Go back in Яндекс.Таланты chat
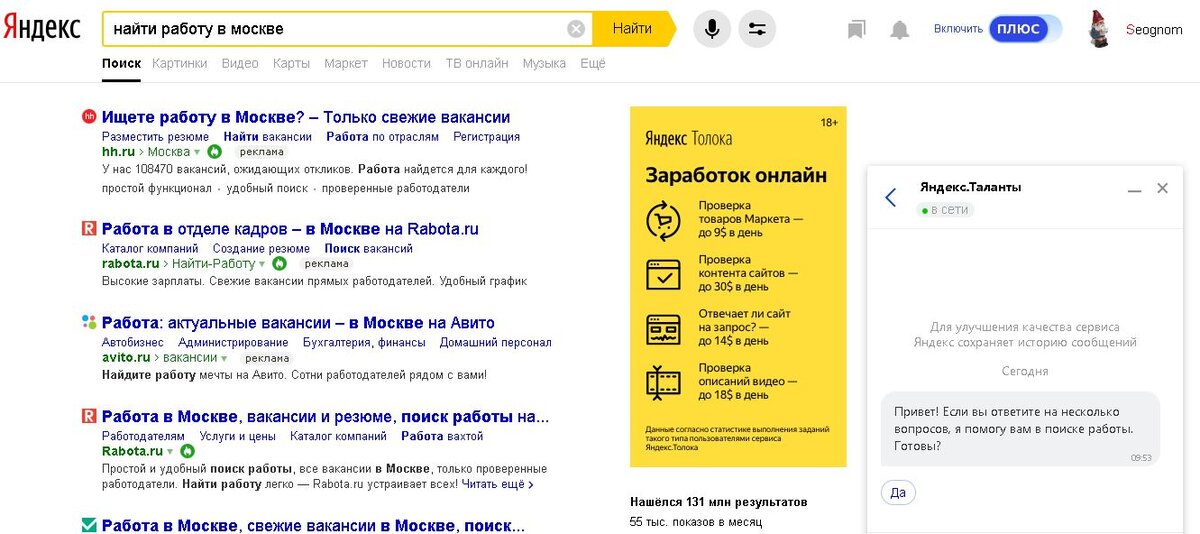The height and width of the screenshot is (534, 1200). 891,197
